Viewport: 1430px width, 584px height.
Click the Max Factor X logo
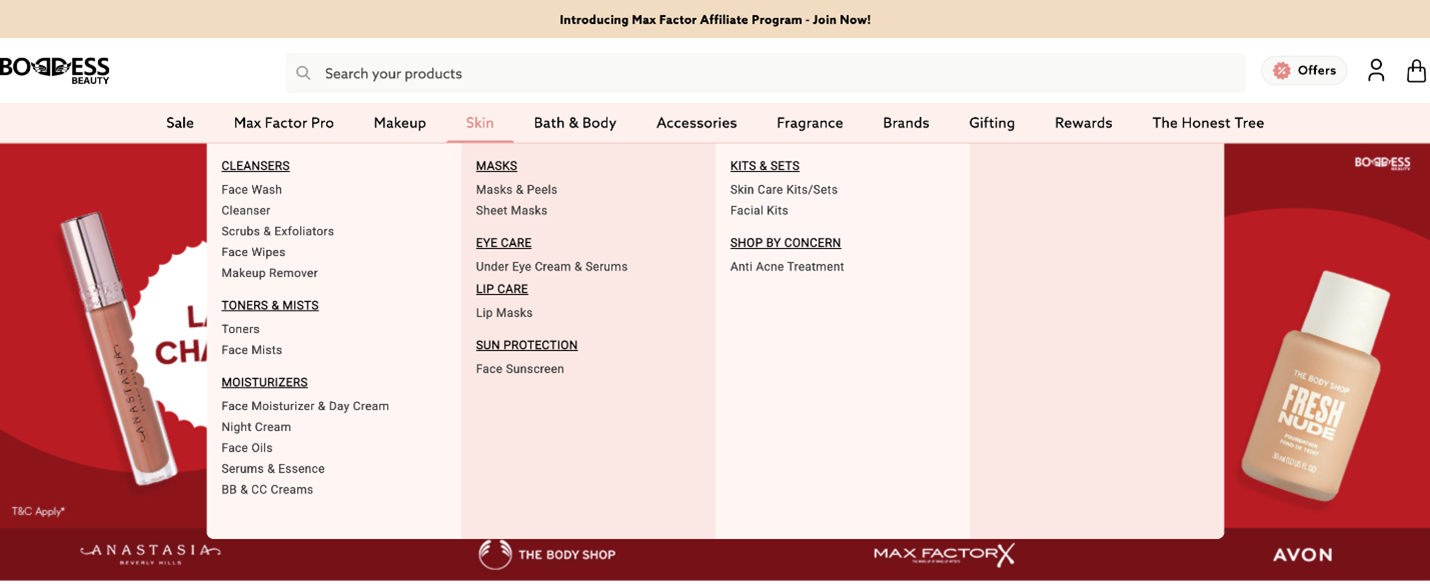pyautogui.click(x=943, y=554)
